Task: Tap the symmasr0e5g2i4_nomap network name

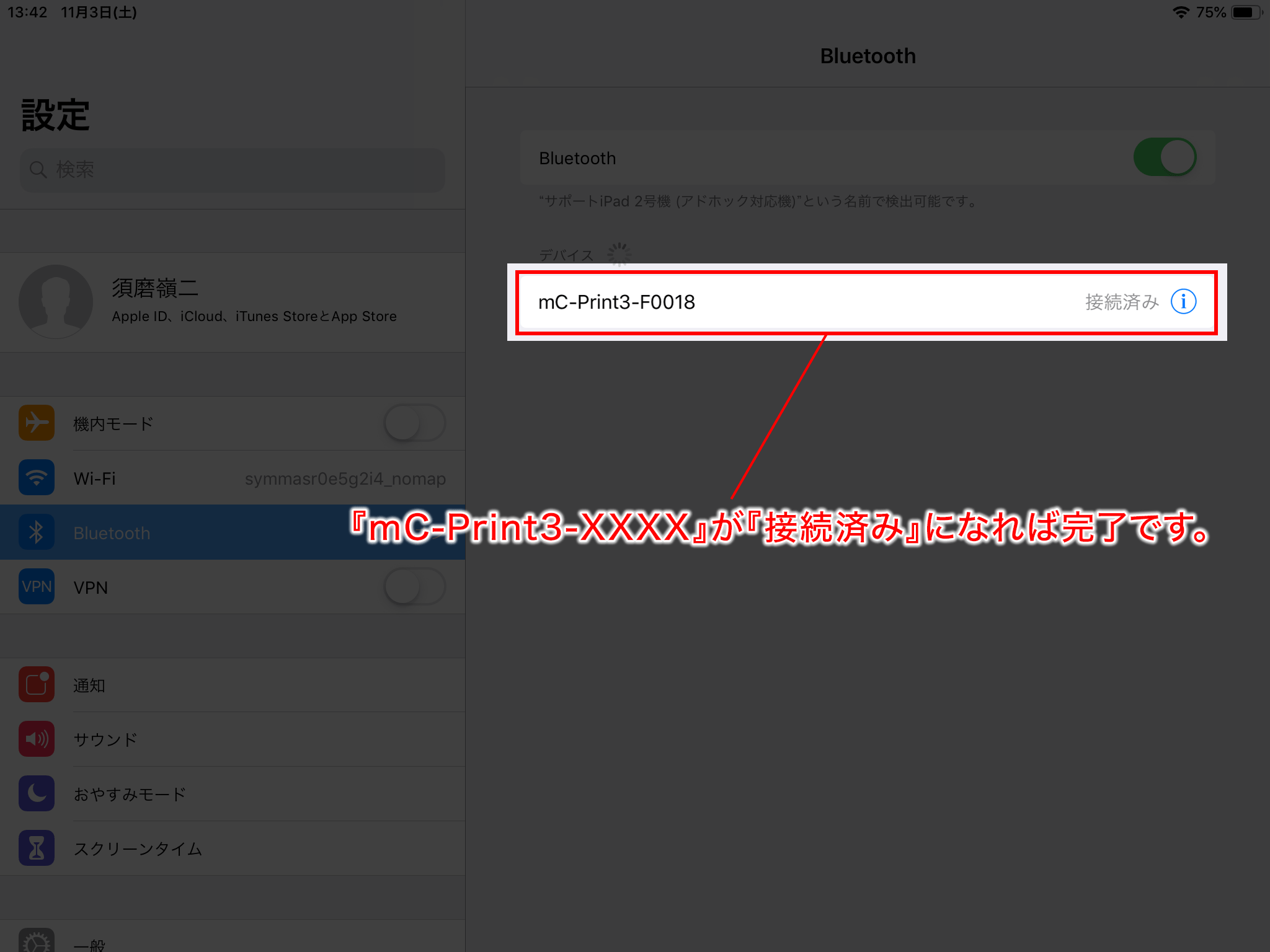Action: 345,478
